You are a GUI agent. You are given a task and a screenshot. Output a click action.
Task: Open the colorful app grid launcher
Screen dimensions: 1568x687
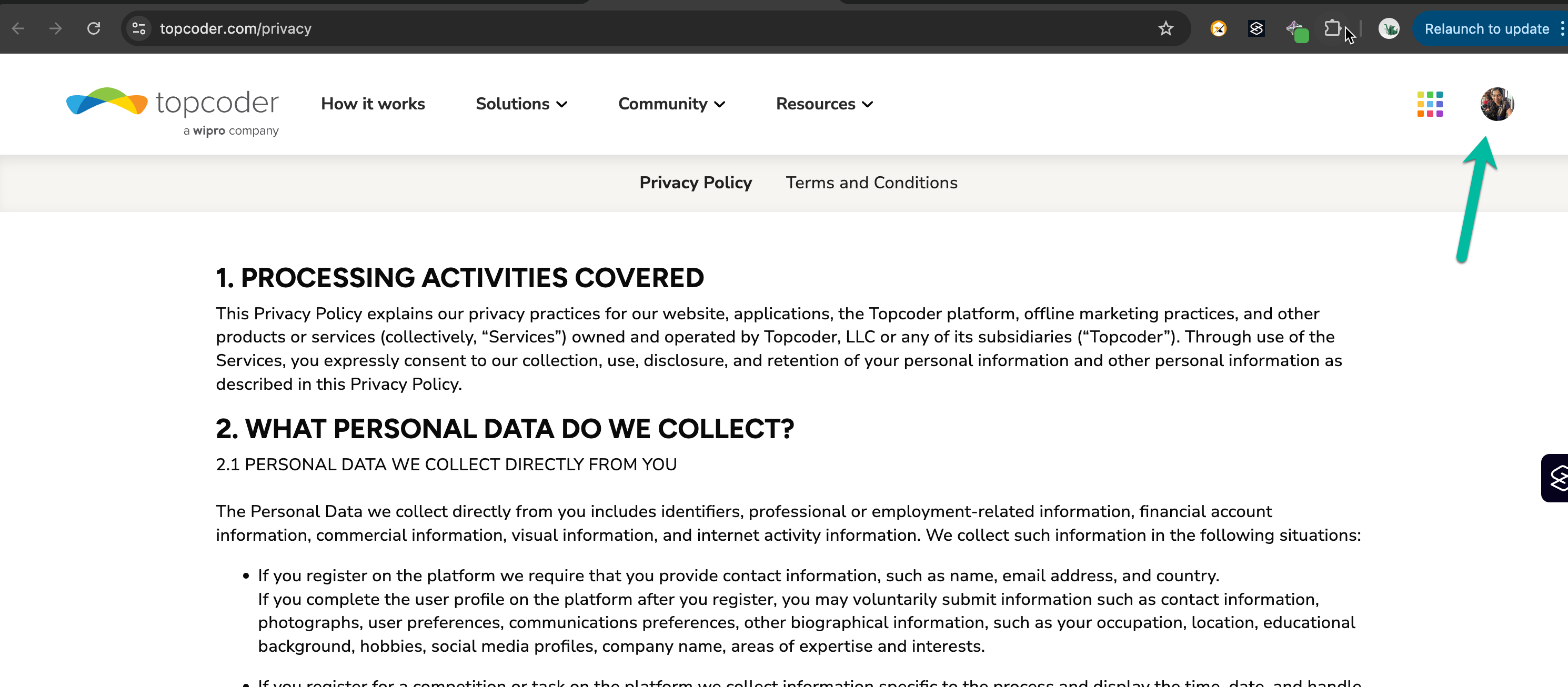pos(1429,104)
